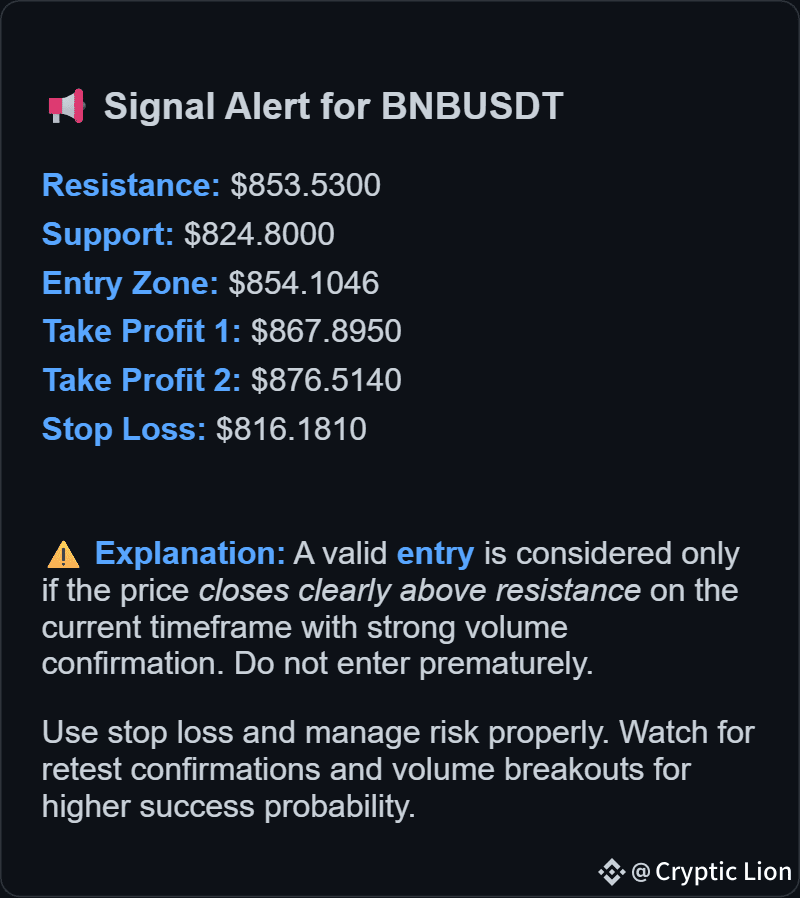Open the @Cryptic Lion watermark handle
Image resolution: width=800 pixels, height=898 pixels.
pyautogui.click(x=711, y=872)
